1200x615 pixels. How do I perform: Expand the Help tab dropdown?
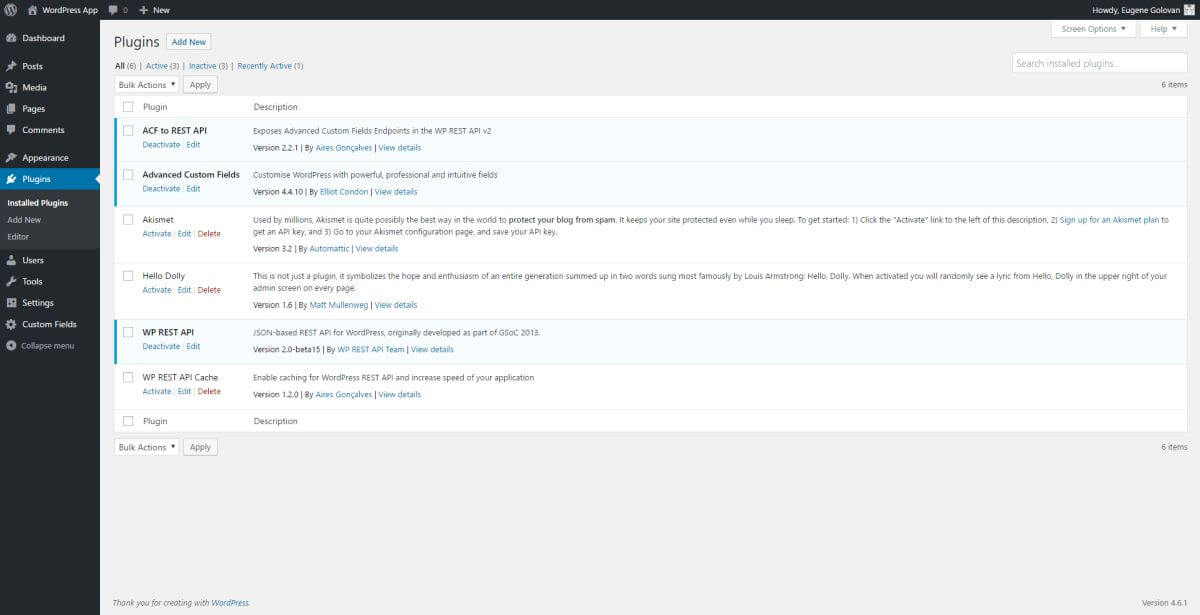(x=1163, y=29)
